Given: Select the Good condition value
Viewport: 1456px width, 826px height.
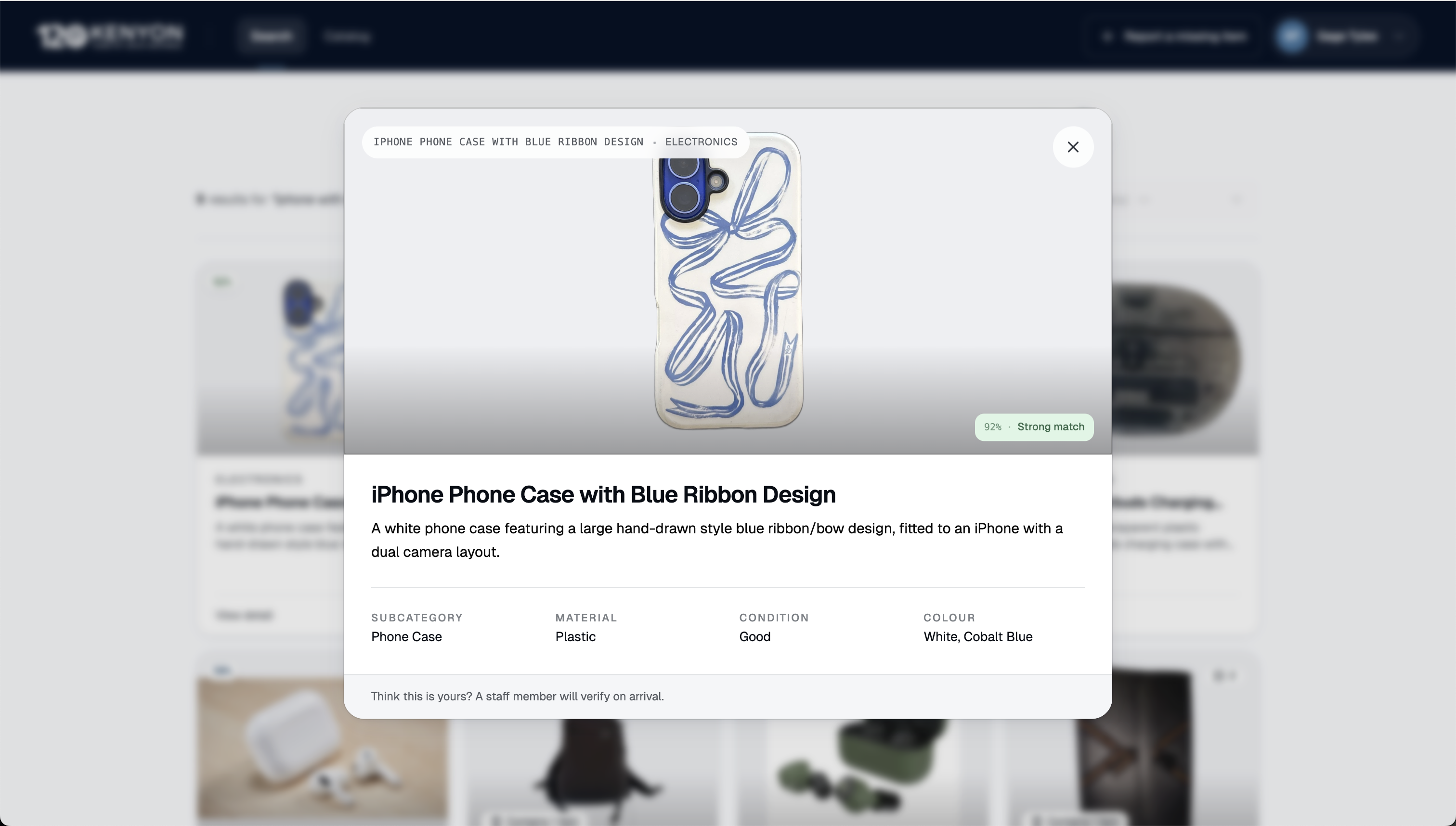Looking at the screenshot, I should 754,636.
